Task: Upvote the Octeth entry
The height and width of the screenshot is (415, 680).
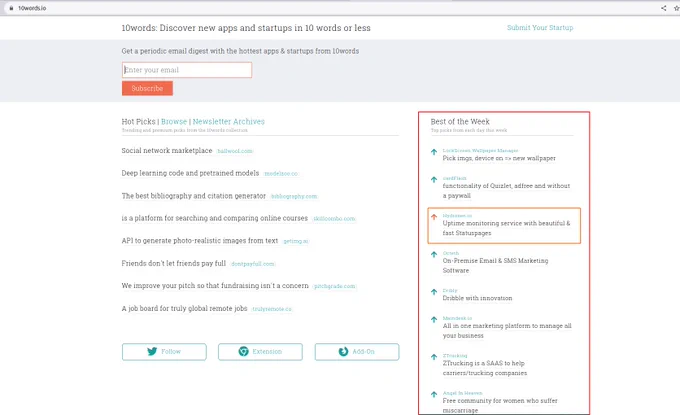Action: click(434, 255)
